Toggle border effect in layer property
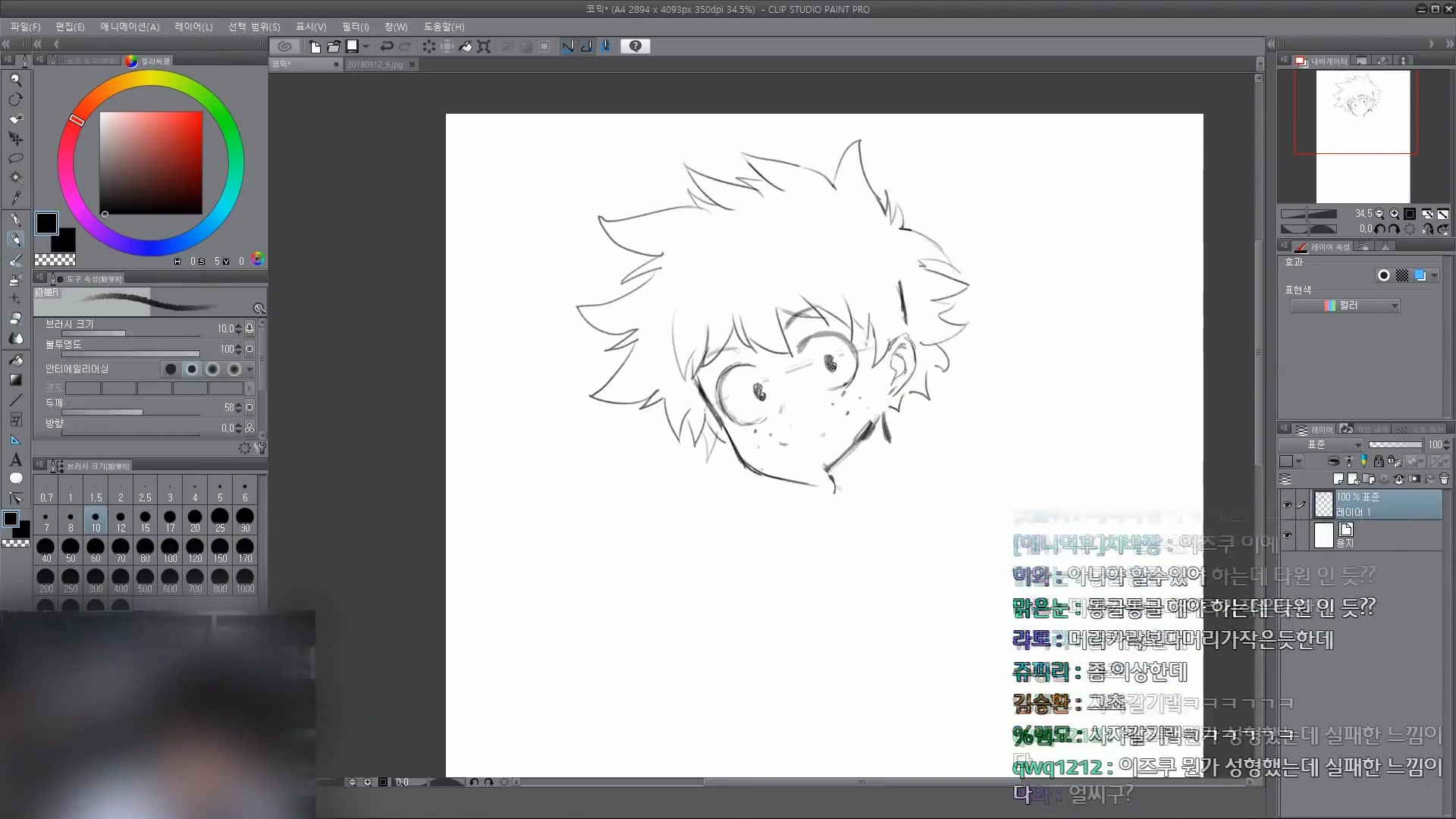The height and width of the screenshot is (819, 1456). click(1384, 275)
